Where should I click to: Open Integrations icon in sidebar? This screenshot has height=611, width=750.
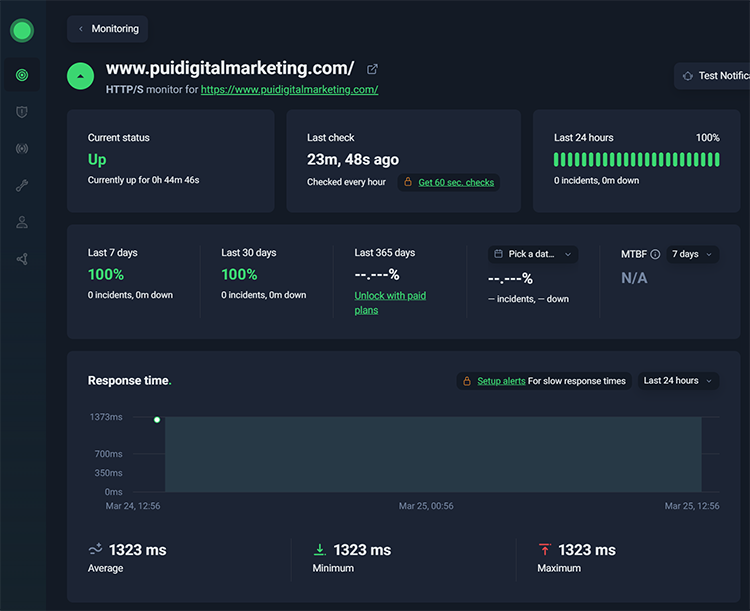click(22, 259)
